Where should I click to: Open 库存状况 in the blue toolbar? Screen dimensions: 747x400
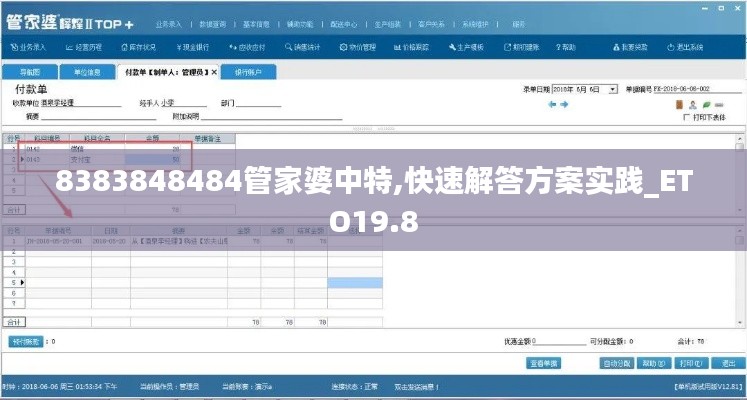pyautogui.click(x=138, y=48)
